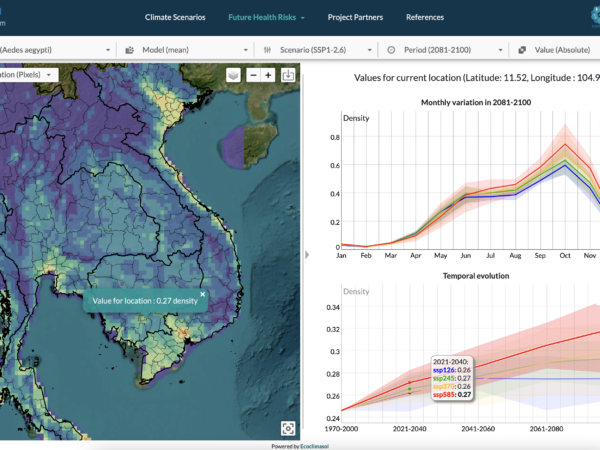Click the 'Oct' month label
Viewport: 600px width, 450px height.
pos(565,256)
